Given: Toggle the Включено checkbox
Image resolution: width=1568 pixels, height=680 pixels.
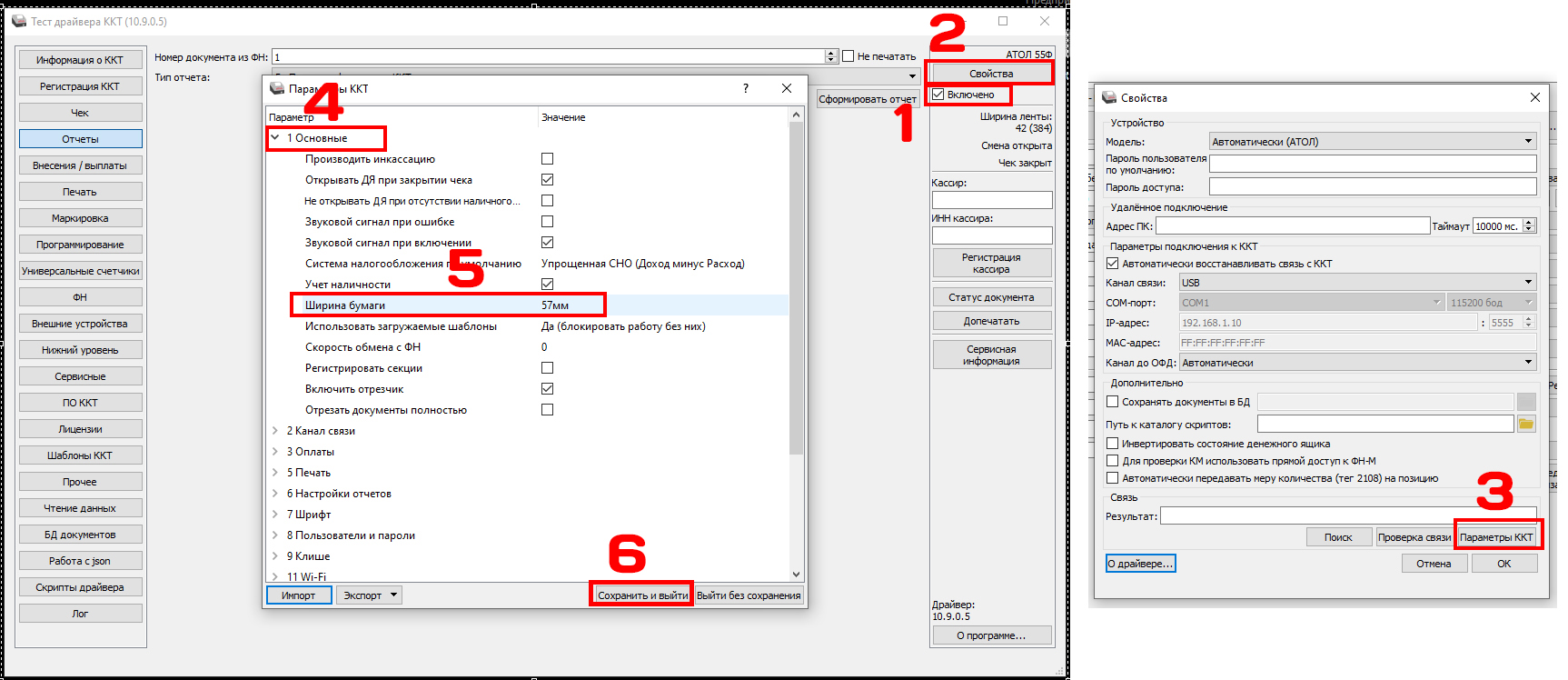Looking at the screenshot, I should (x=938, y=95).
